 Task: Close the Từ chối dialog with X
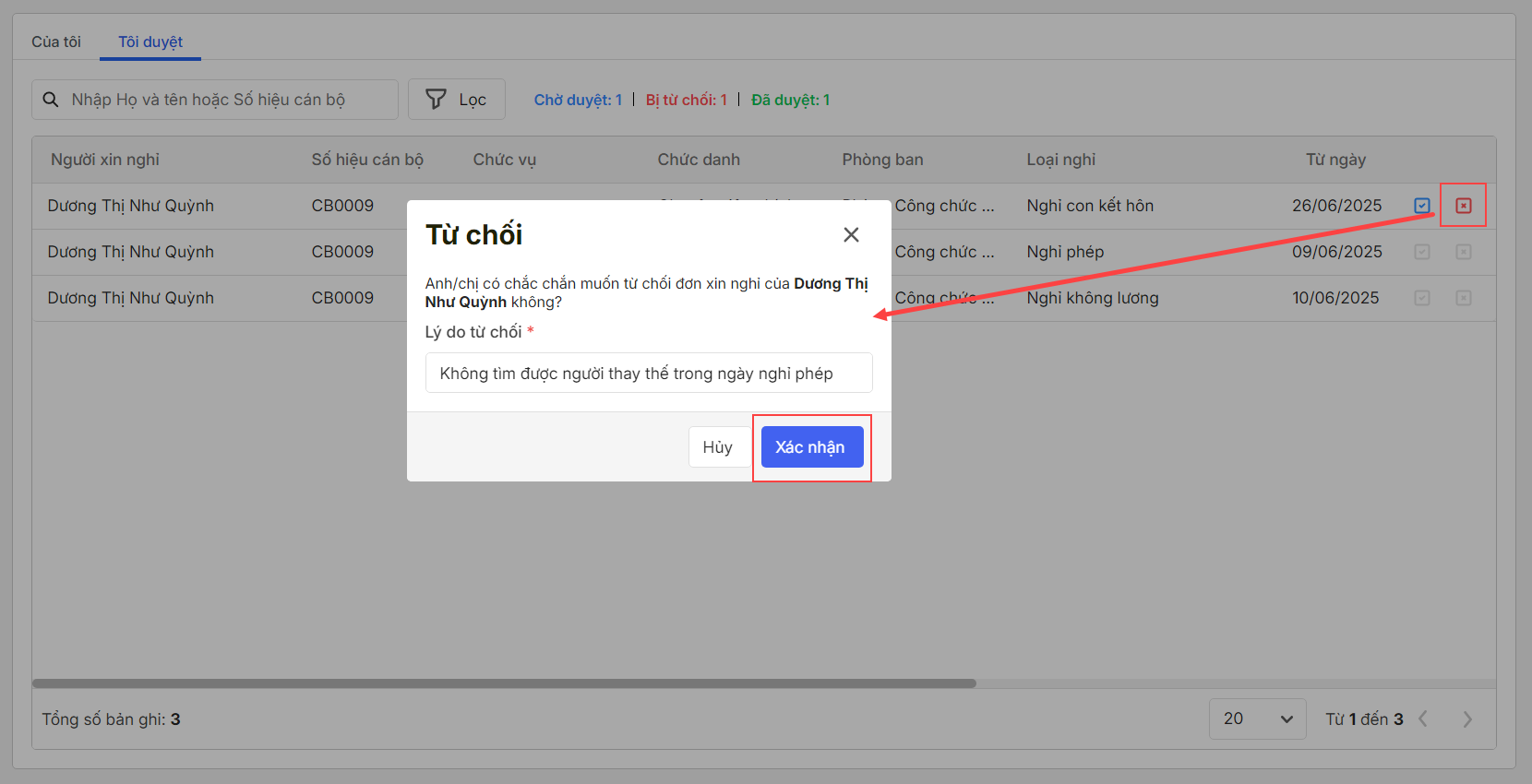click(851, 235)
